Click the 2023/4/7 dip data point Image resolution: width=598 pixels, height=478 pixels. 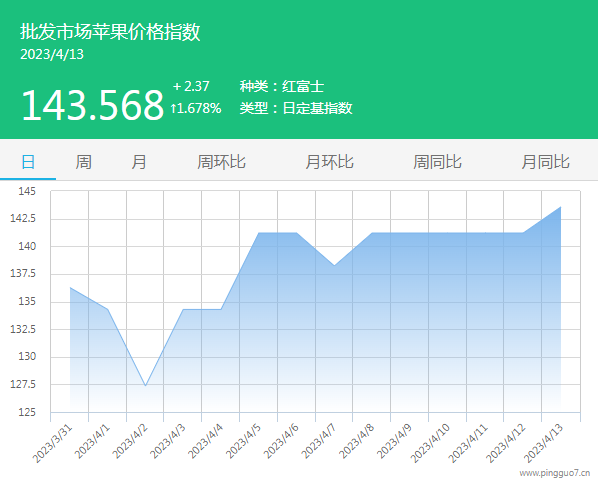334,265
